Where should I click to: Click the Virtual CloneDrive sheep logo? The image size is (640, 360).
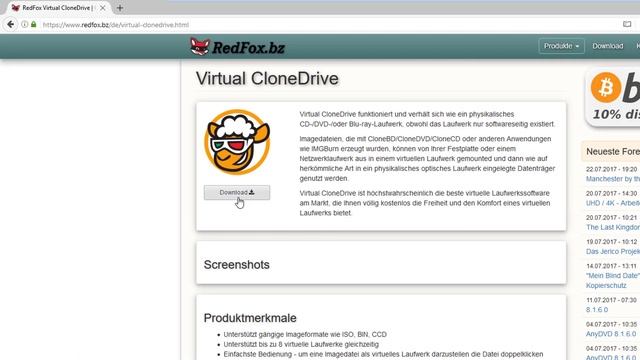237,142
